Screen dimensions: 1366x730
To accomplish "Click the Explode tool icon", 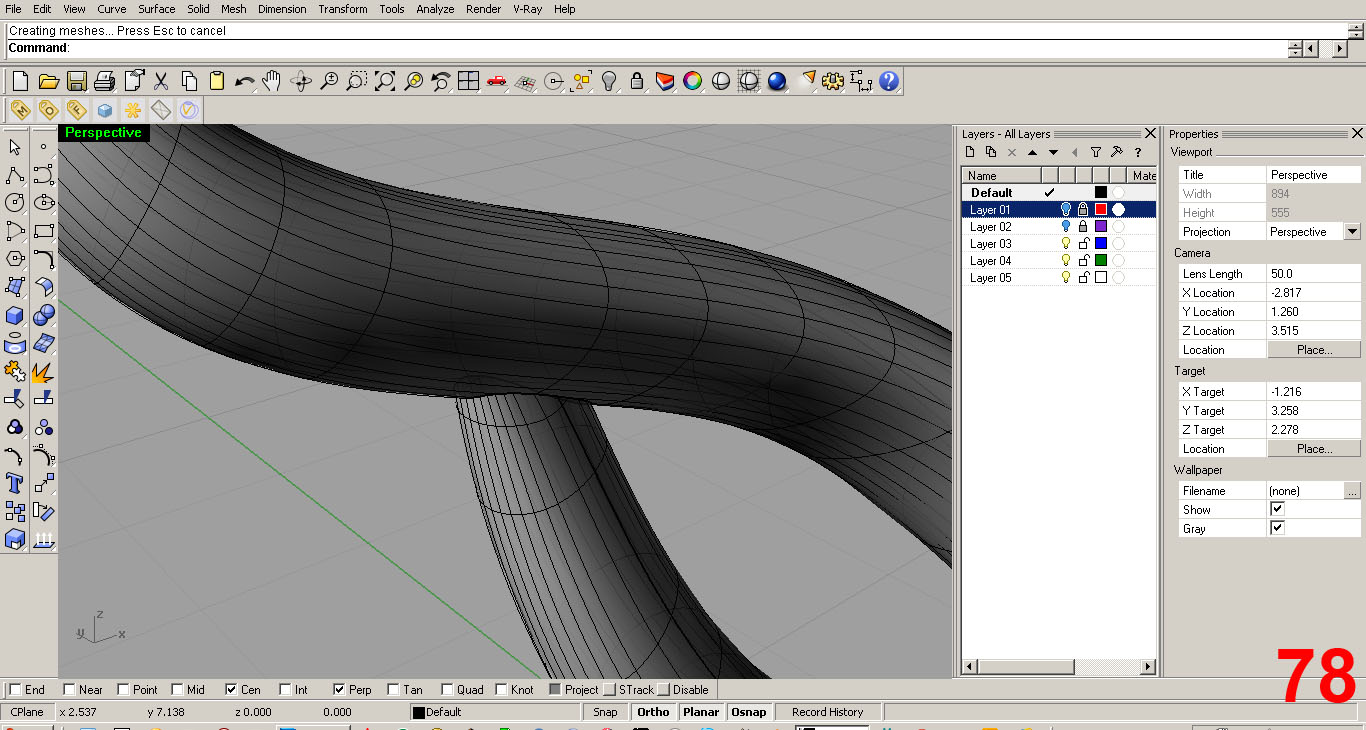I will coord(43,372).
